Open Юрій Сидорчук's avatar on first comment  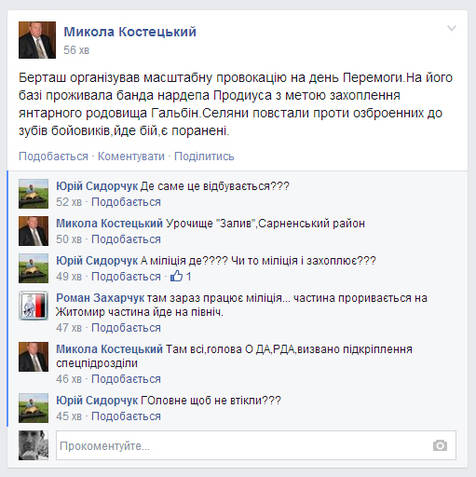[33, 194]
